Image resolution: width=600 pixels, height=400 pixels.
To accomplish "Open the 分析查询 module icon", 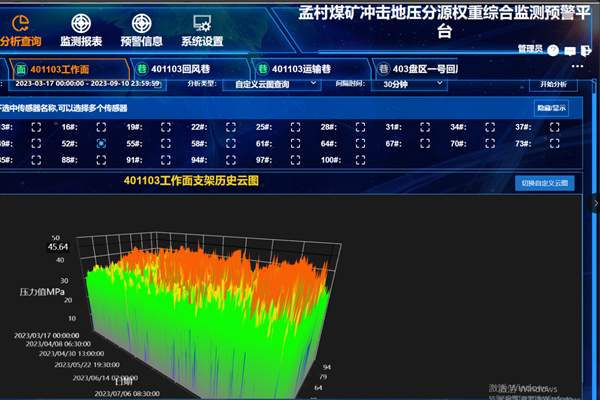I will pos(18,20).
